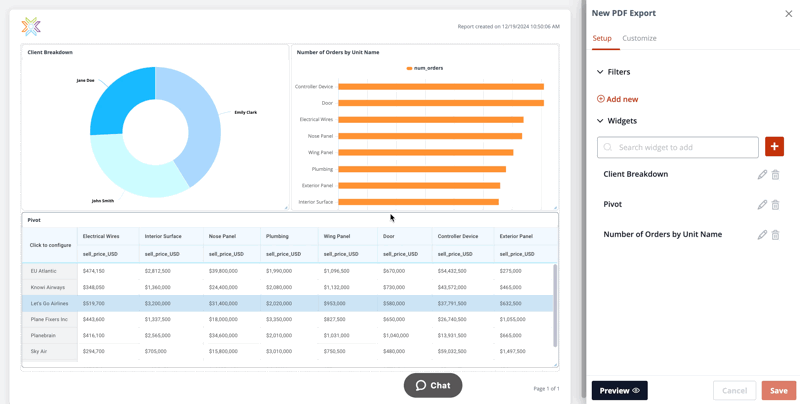Screen dimensions: 800x404
Task: Open the Chat bubble
Action: 433,385
